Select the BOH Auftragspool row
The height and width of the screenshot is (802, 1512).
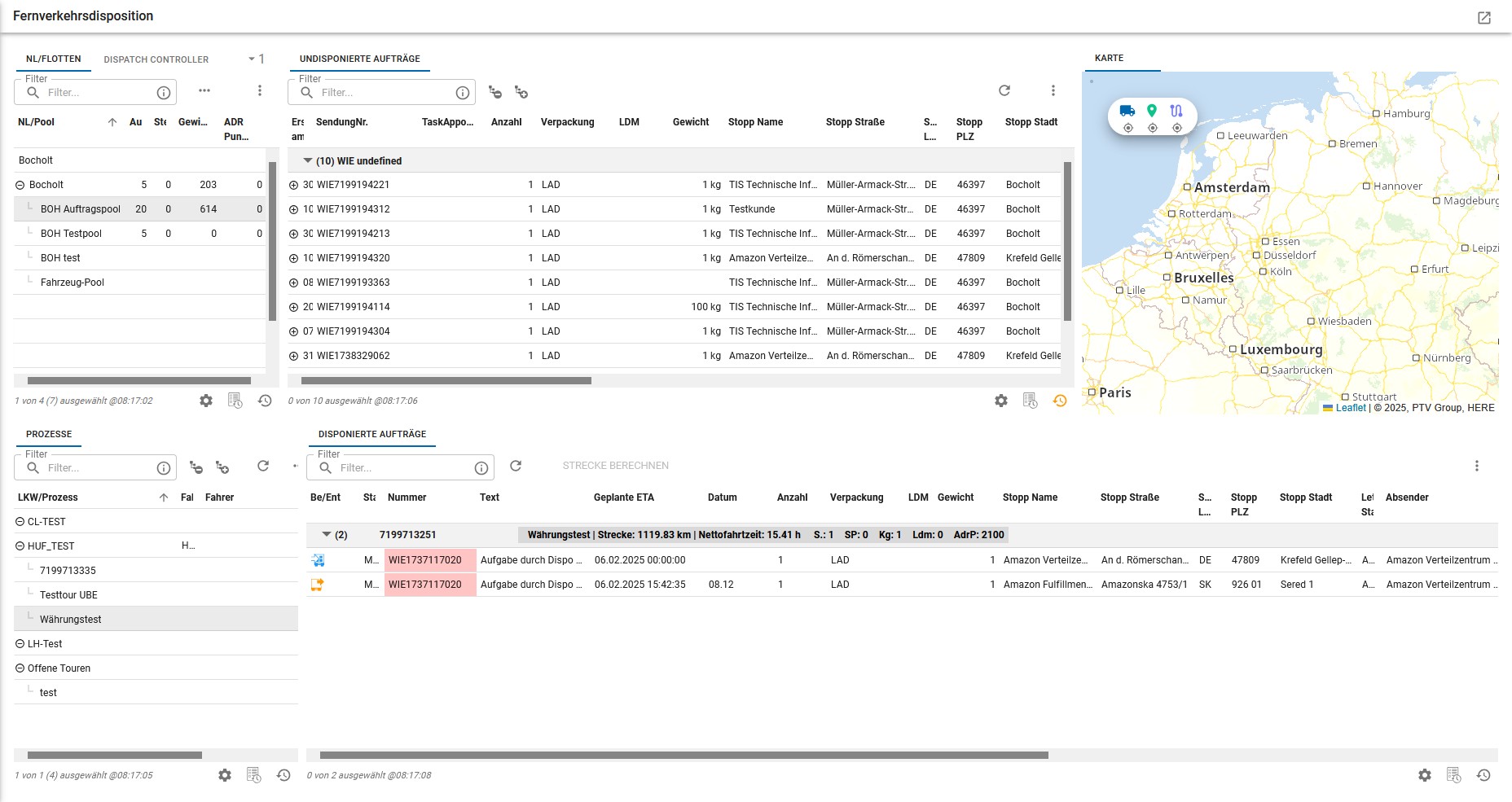click(139, 209)
